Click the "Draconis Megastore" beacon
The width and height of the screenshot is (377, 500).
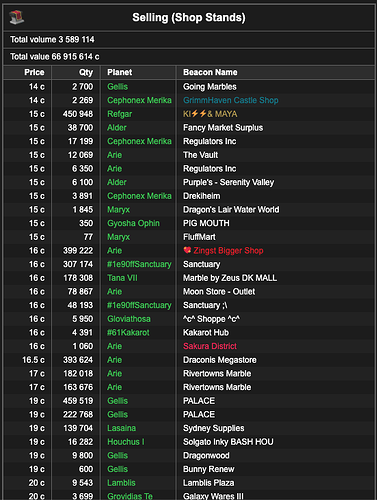pyautogui.click(x=220, y=360)
